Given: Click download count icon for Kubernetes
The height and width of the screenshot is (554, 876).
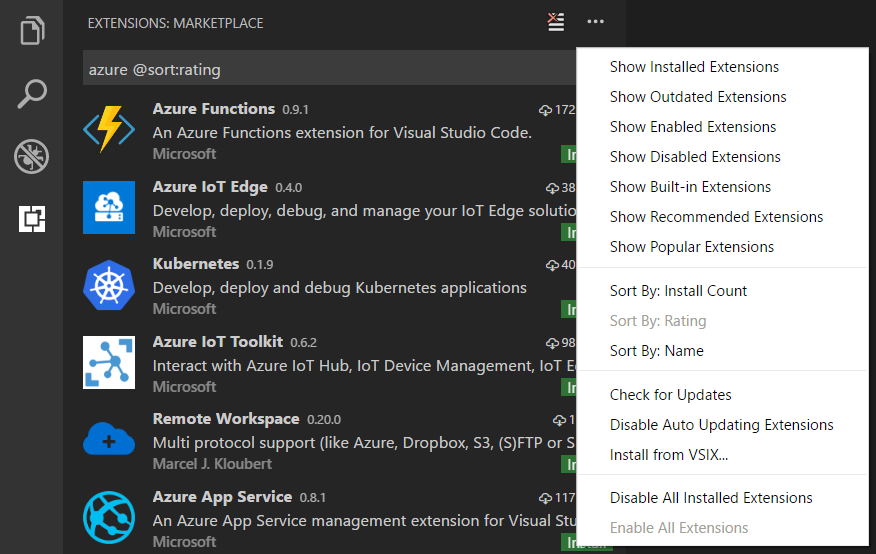Looking at the screenshot, I should [552, 265].
